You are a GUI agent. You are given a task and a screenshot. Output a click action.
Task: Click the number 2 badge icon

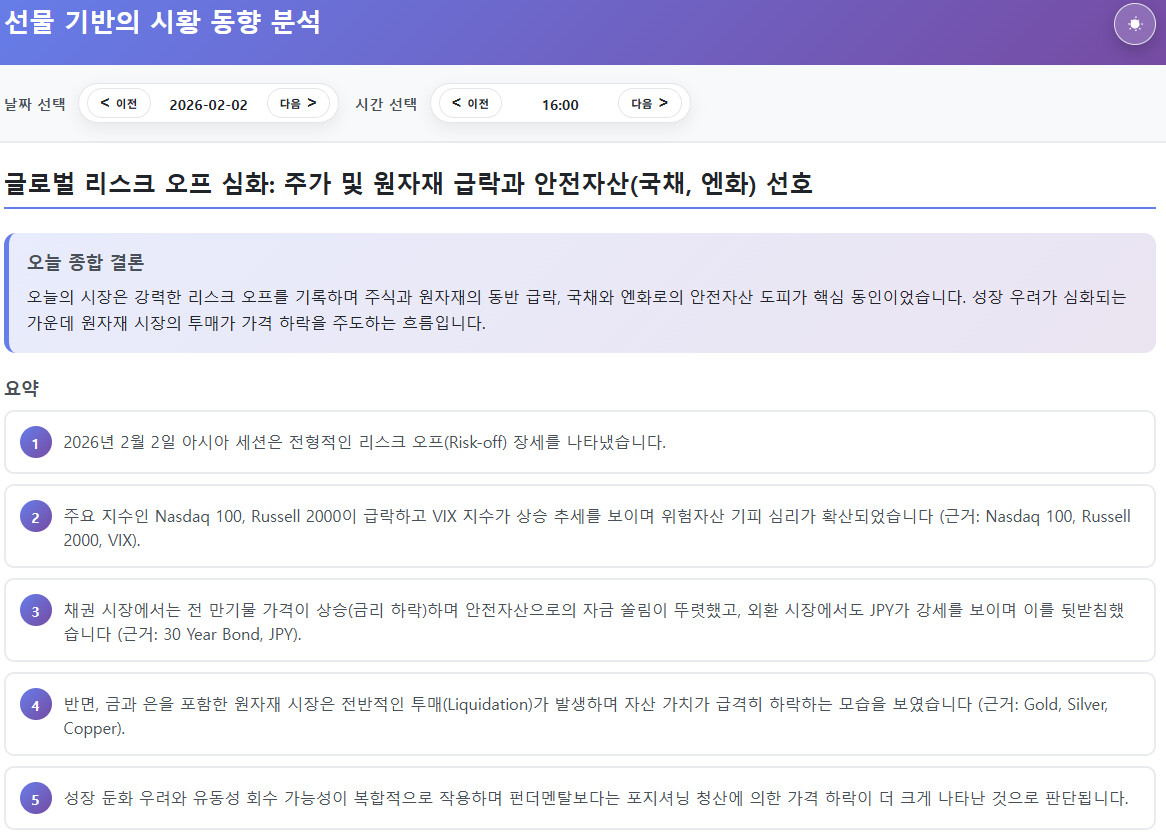click(x=36, y=517)
